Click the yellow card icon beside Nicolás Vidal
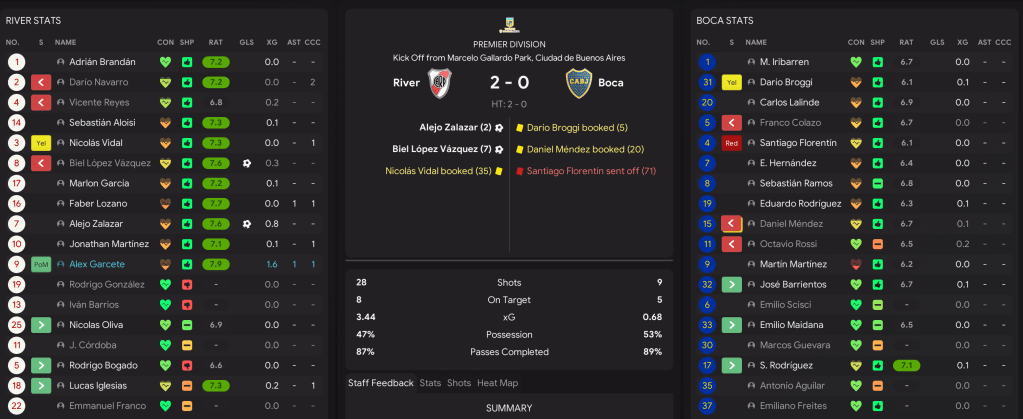This screenshot has height=419, width=1023. click(41, 143)
